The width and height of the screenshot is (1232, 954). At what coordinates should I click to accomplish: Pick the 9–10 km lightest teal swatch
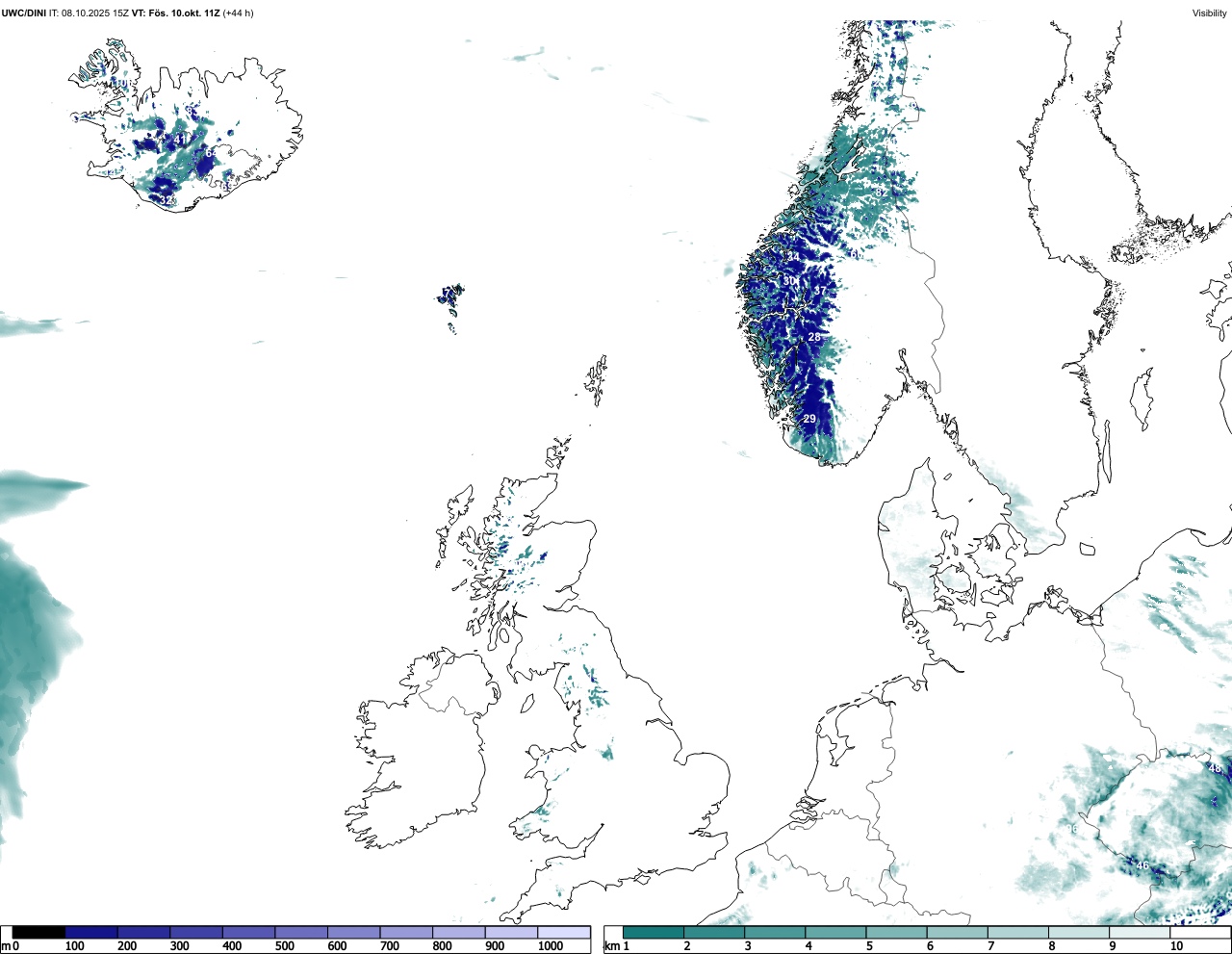tap(1139, 933)
